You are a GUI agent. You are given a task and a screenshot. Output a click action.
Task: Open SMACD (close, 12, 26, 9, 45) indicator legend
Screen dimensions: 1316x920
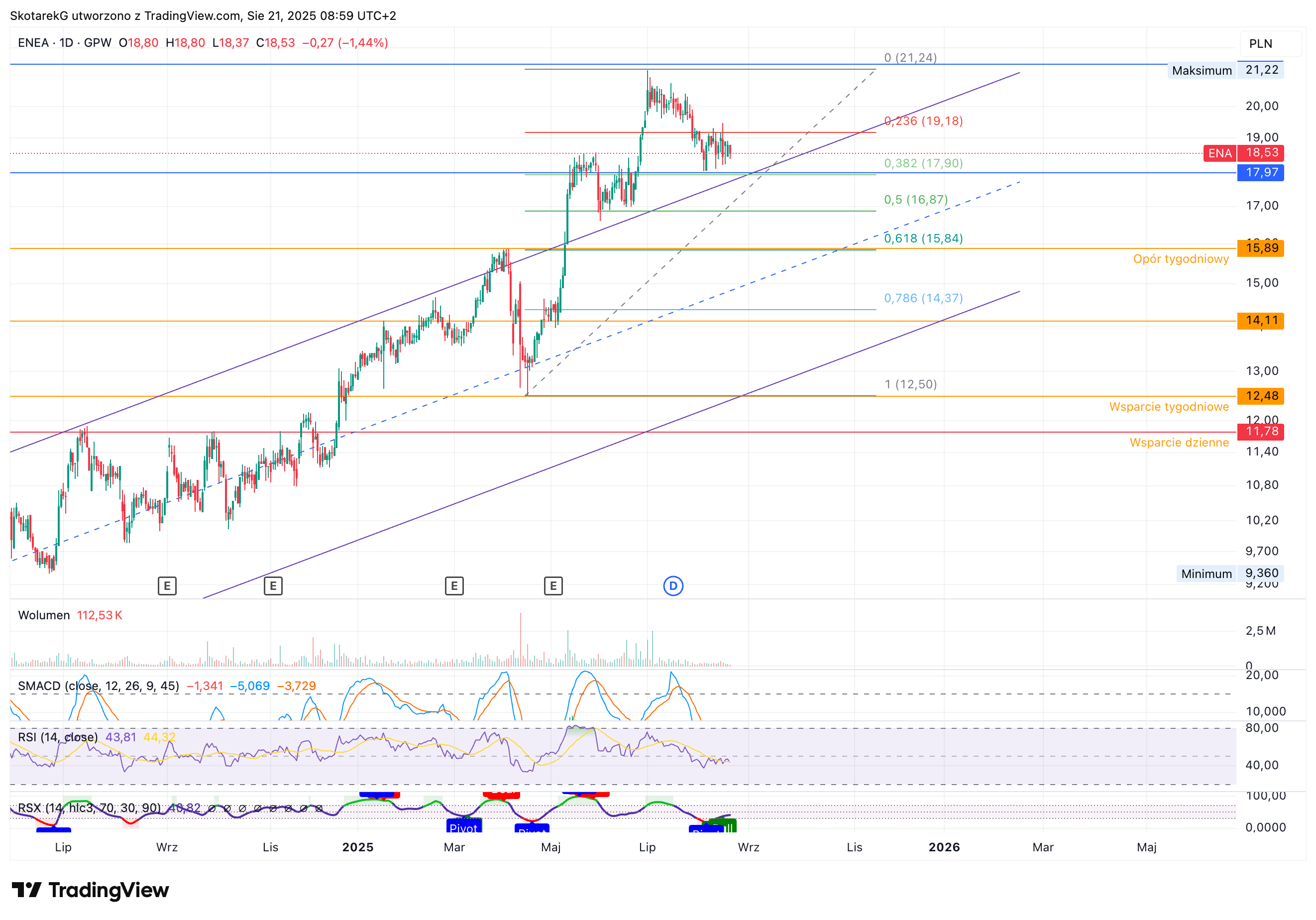coord(99,686)
